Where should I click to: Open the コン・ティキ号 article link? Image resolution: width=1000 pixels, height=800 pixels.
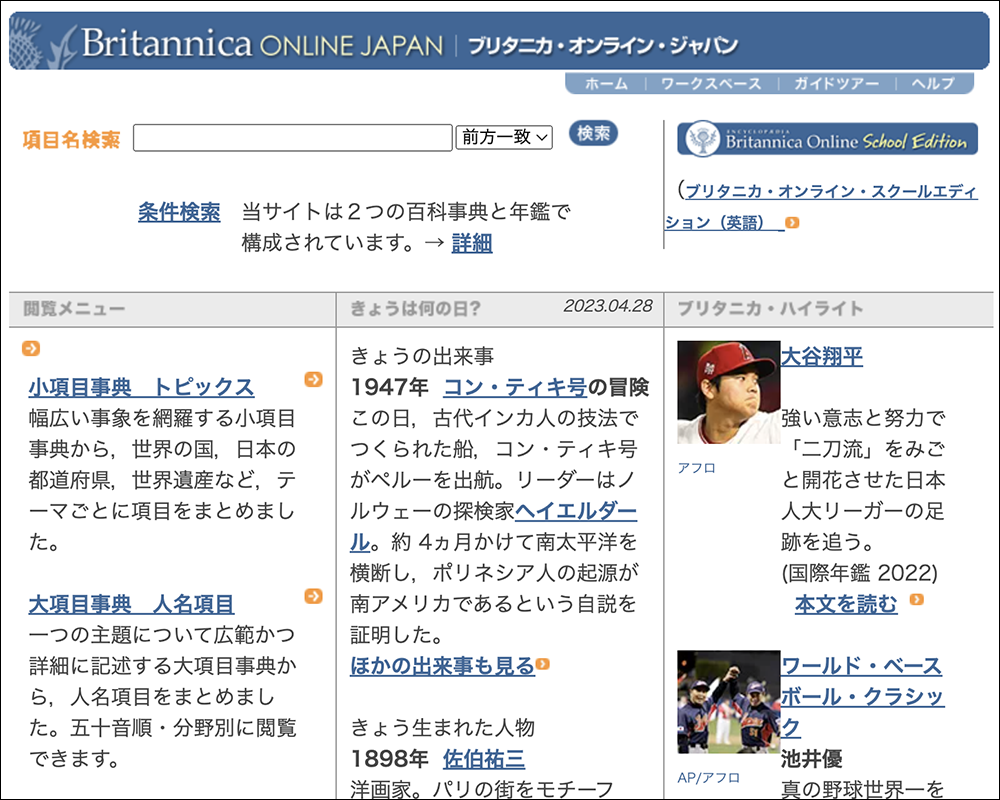point(515,387)
